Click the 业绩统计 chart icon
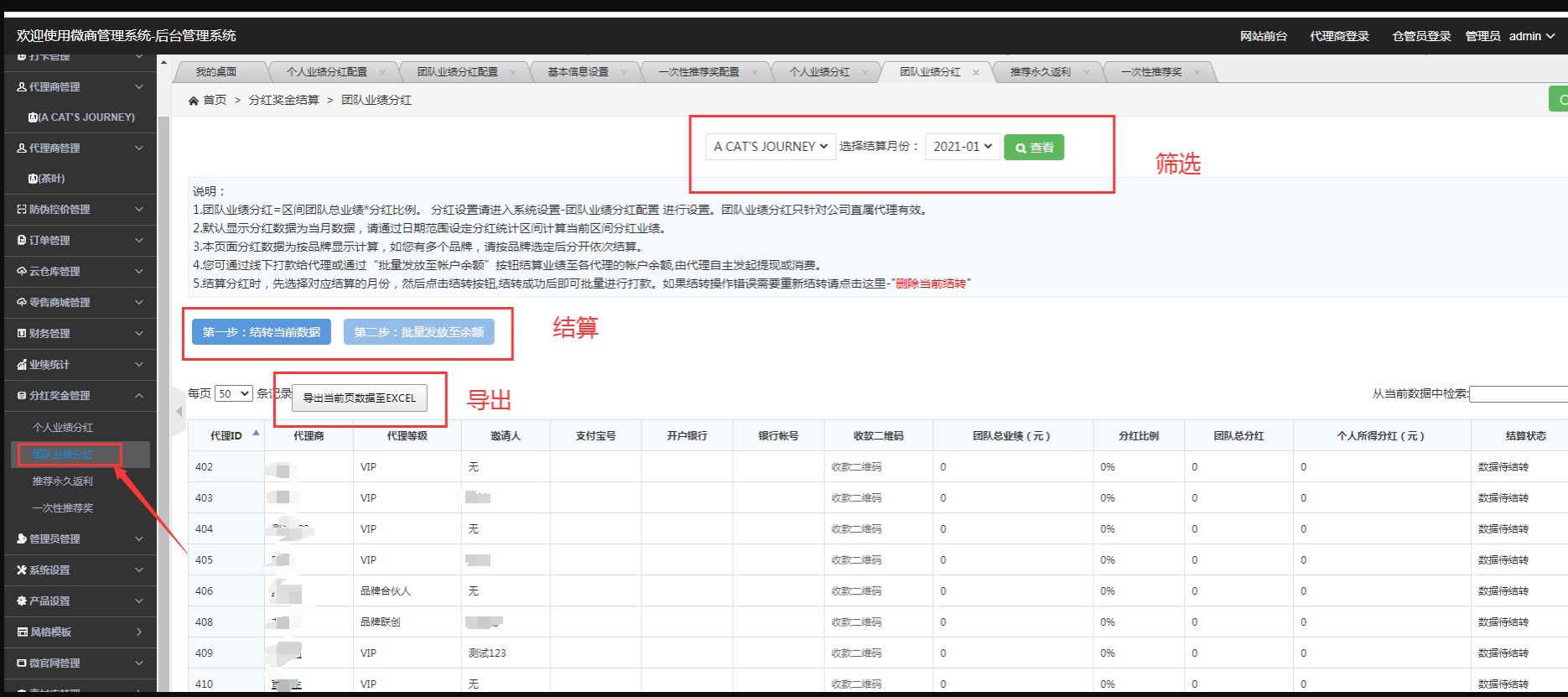1568x697 pixels. 22,365
